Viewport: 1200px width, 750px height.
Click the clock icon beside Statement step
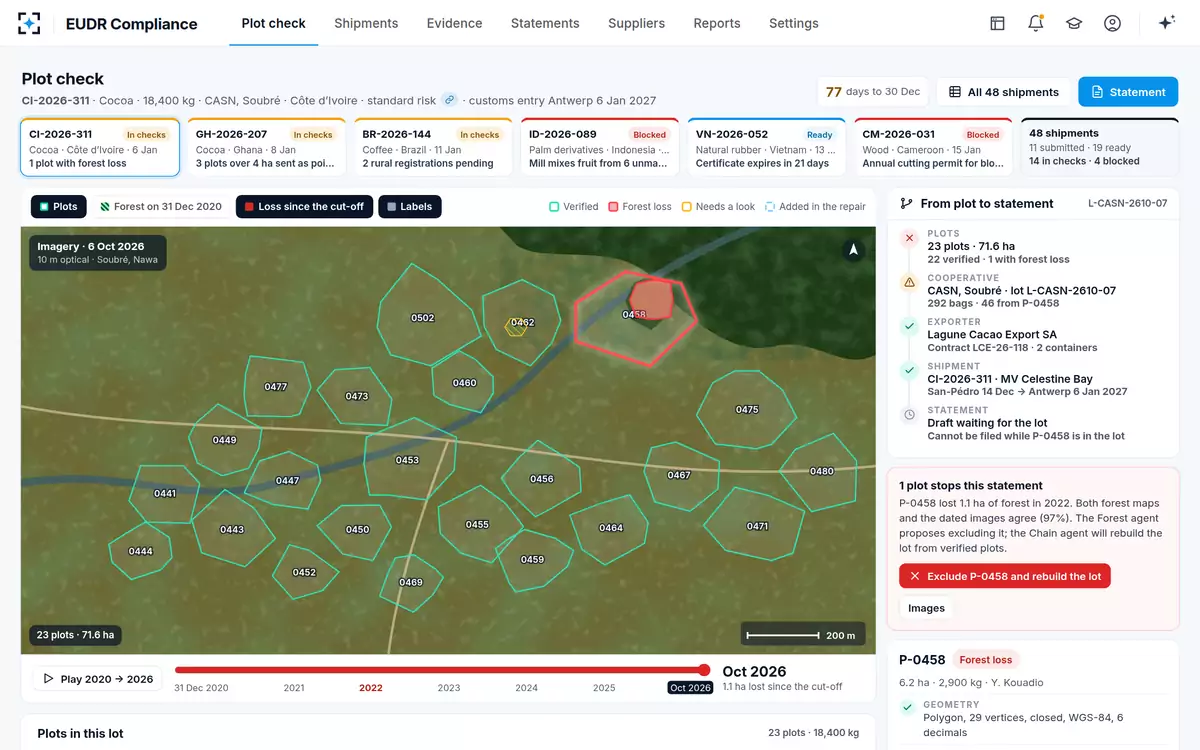point(909,414)
